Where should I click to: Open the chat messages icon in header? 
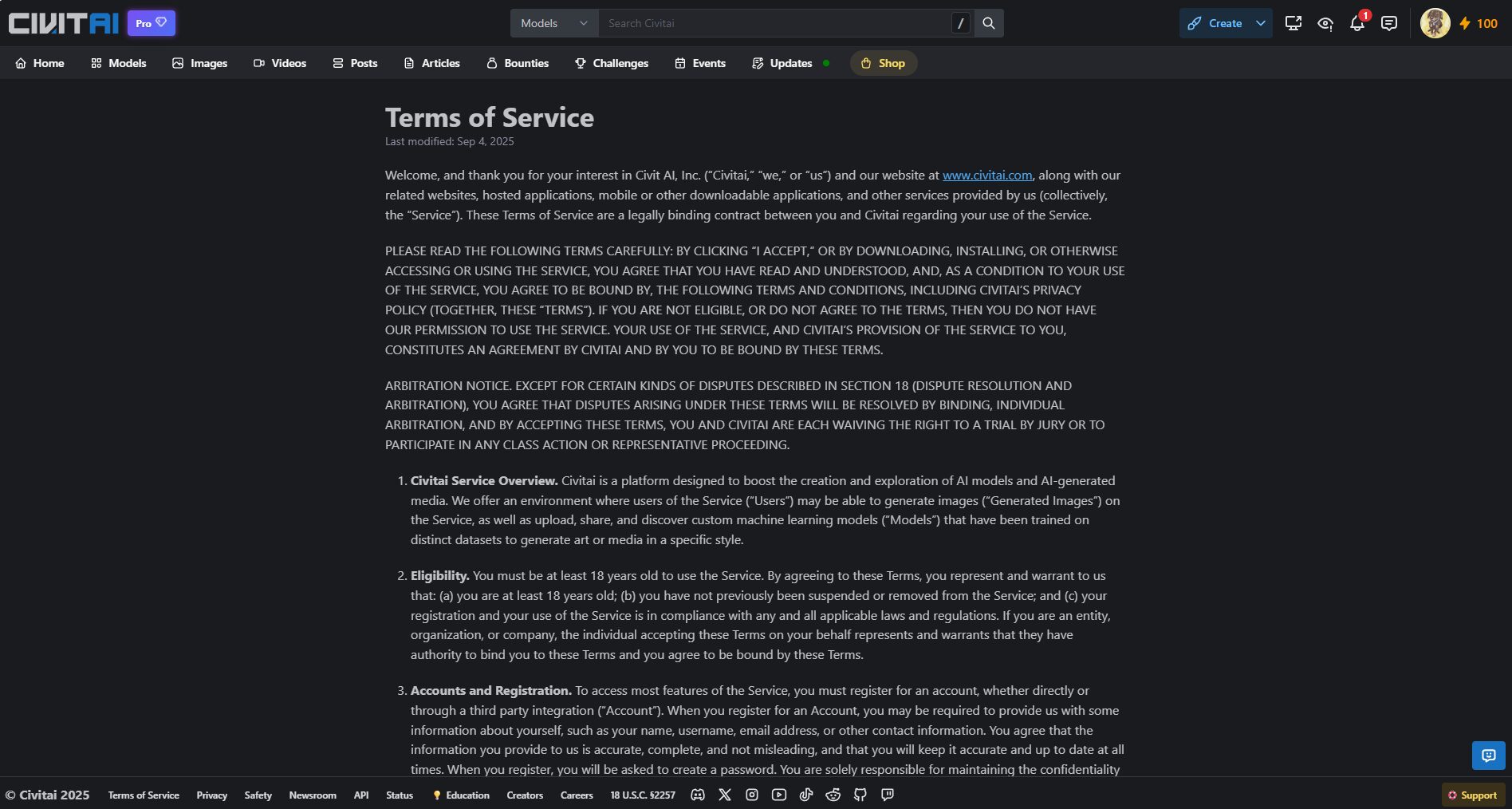pyautogui.click(x=1389, y=23)
